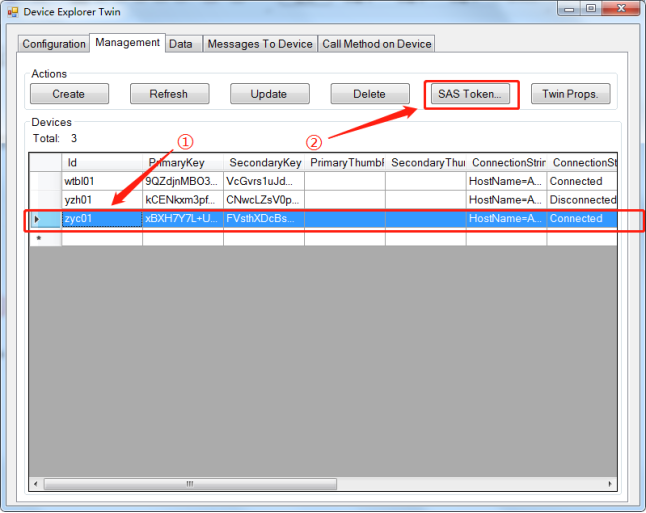Open the SAS Token dialog

(472, 94)
